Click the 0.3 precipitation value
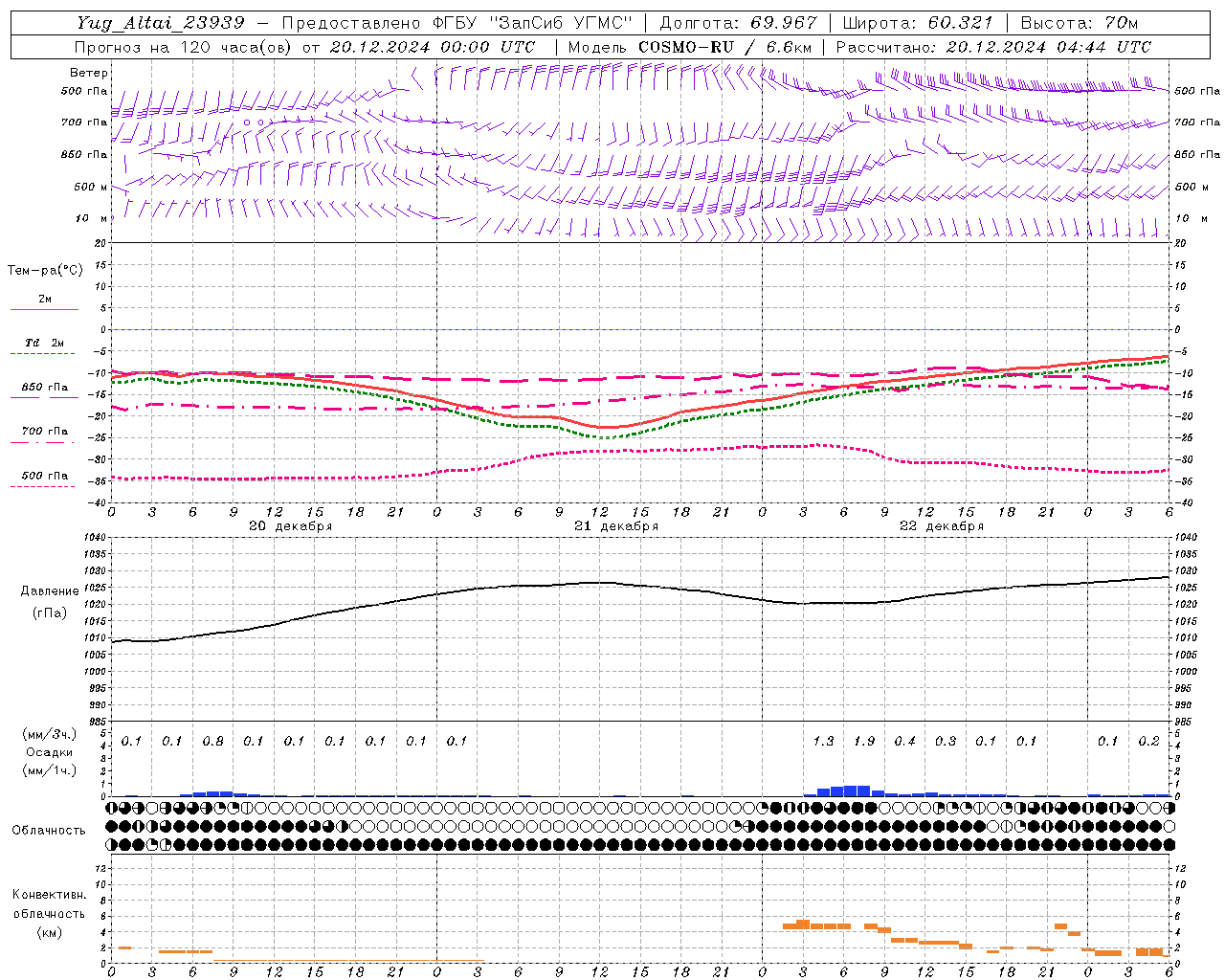 point(946,741)
